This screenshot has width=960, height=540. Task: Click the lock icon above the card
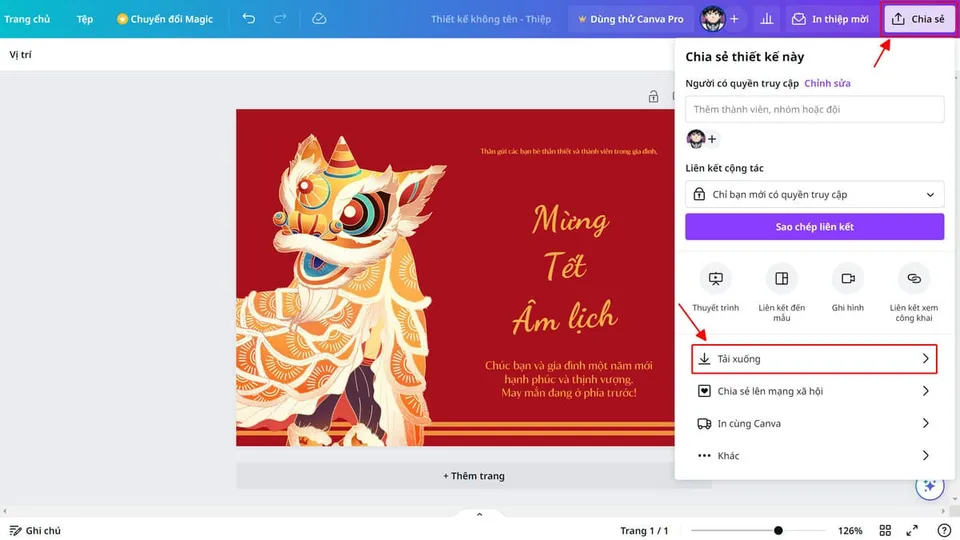click(x=653, y=96)
